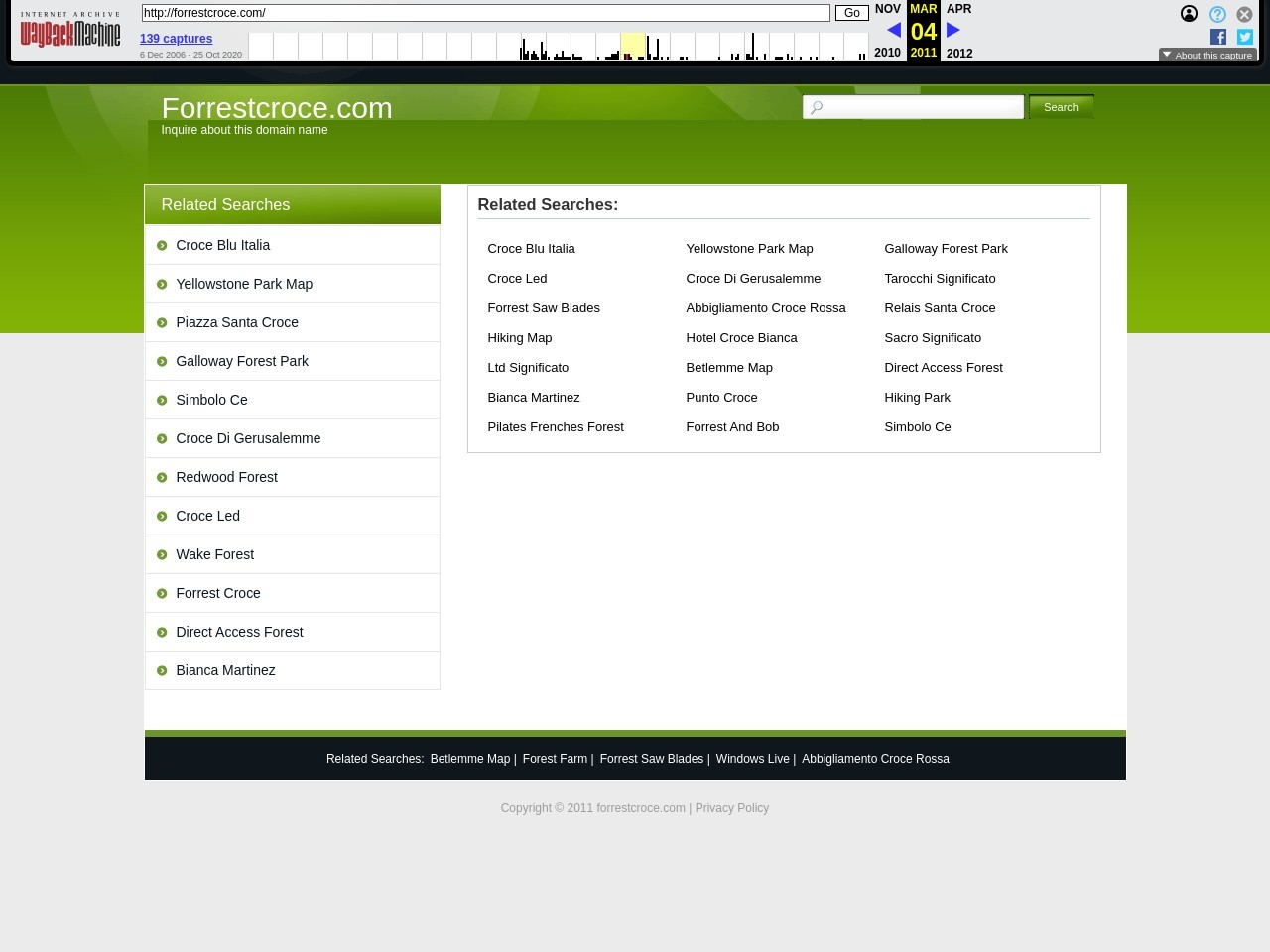Click bullet icon beside Redwood Forest
The image size is (1270, 952).
point(162,478)
